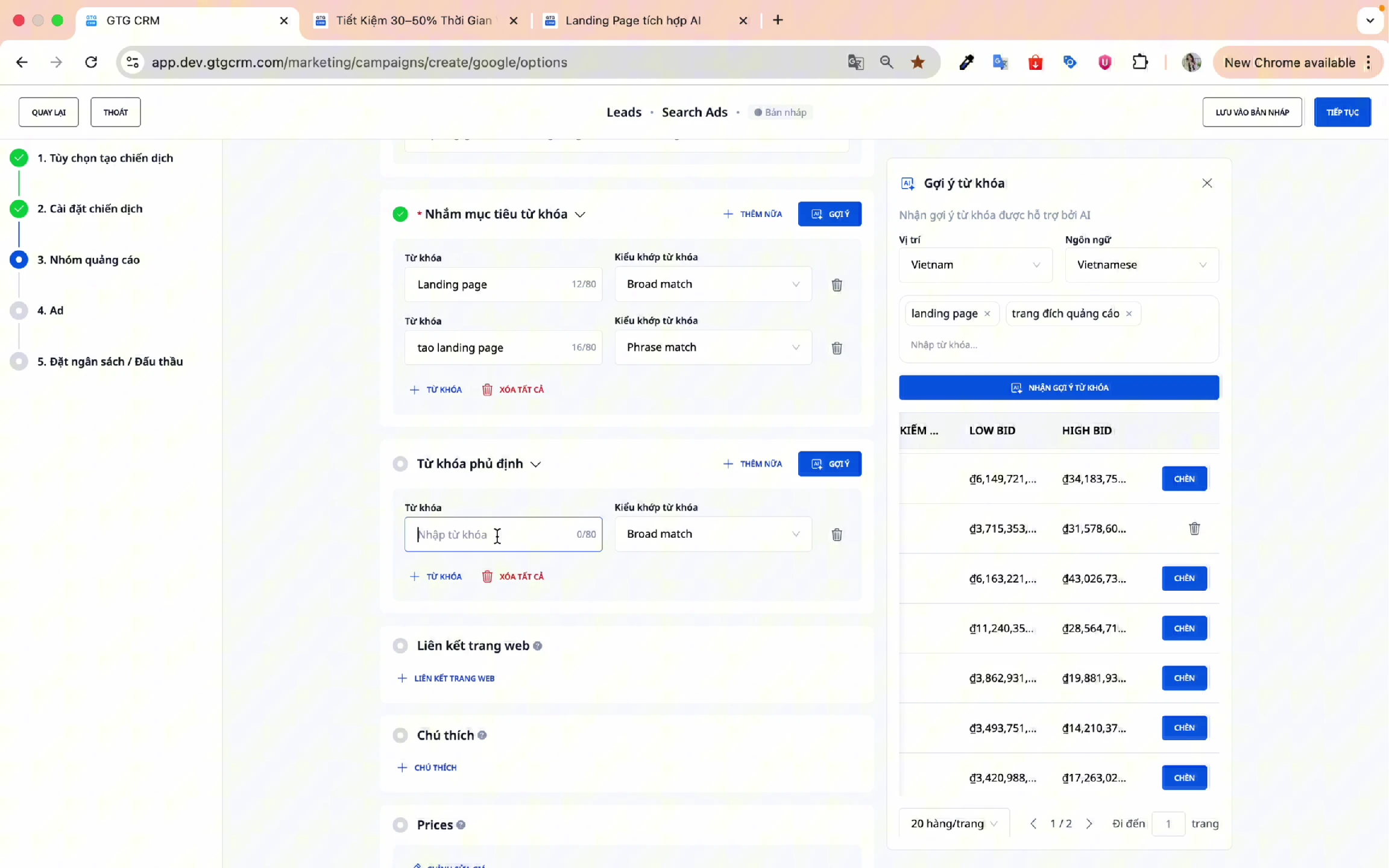The image size is (1389, 868).
Task: Open Vị trí Vietnam dropdown
Action: click(x=975, y=265)
